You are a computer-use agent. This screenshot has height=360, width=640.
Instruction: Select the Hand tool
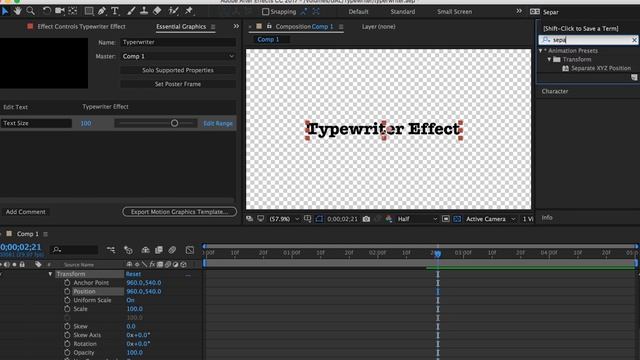[18, 11]
